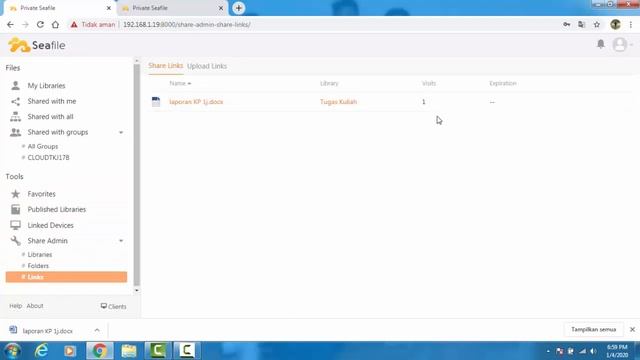Click the Tidak aman security warning
Screen dimensions: 640x360
coord(93,24)
